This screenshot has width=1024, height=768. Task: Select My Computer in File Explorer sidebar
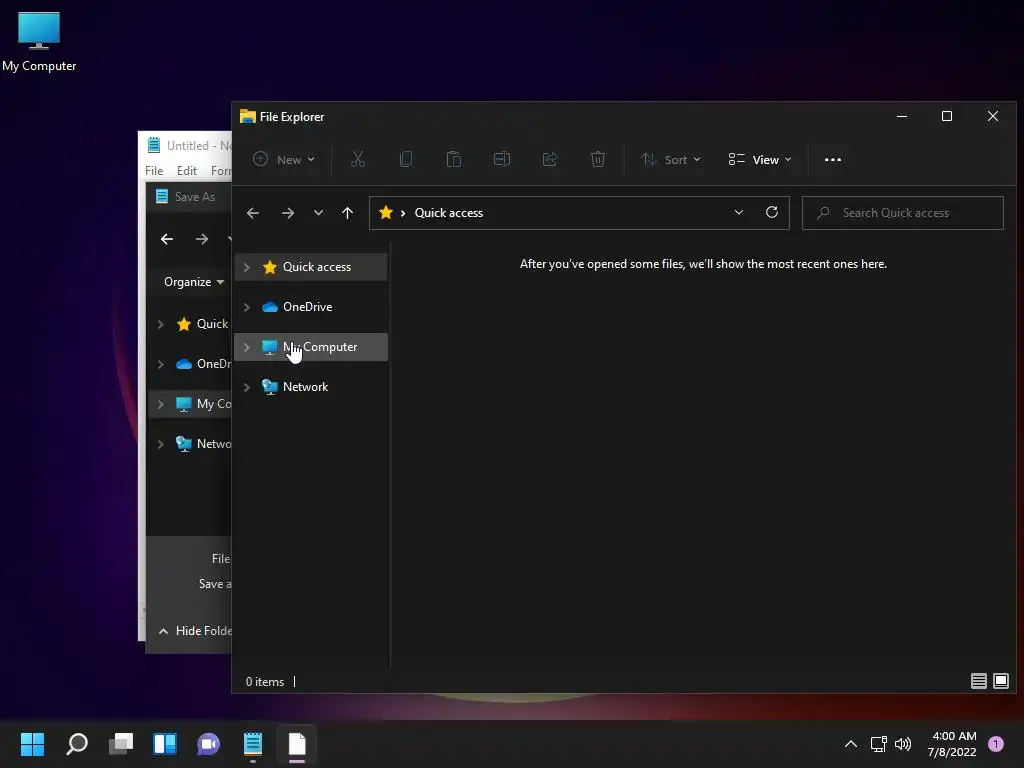[311, 347]
